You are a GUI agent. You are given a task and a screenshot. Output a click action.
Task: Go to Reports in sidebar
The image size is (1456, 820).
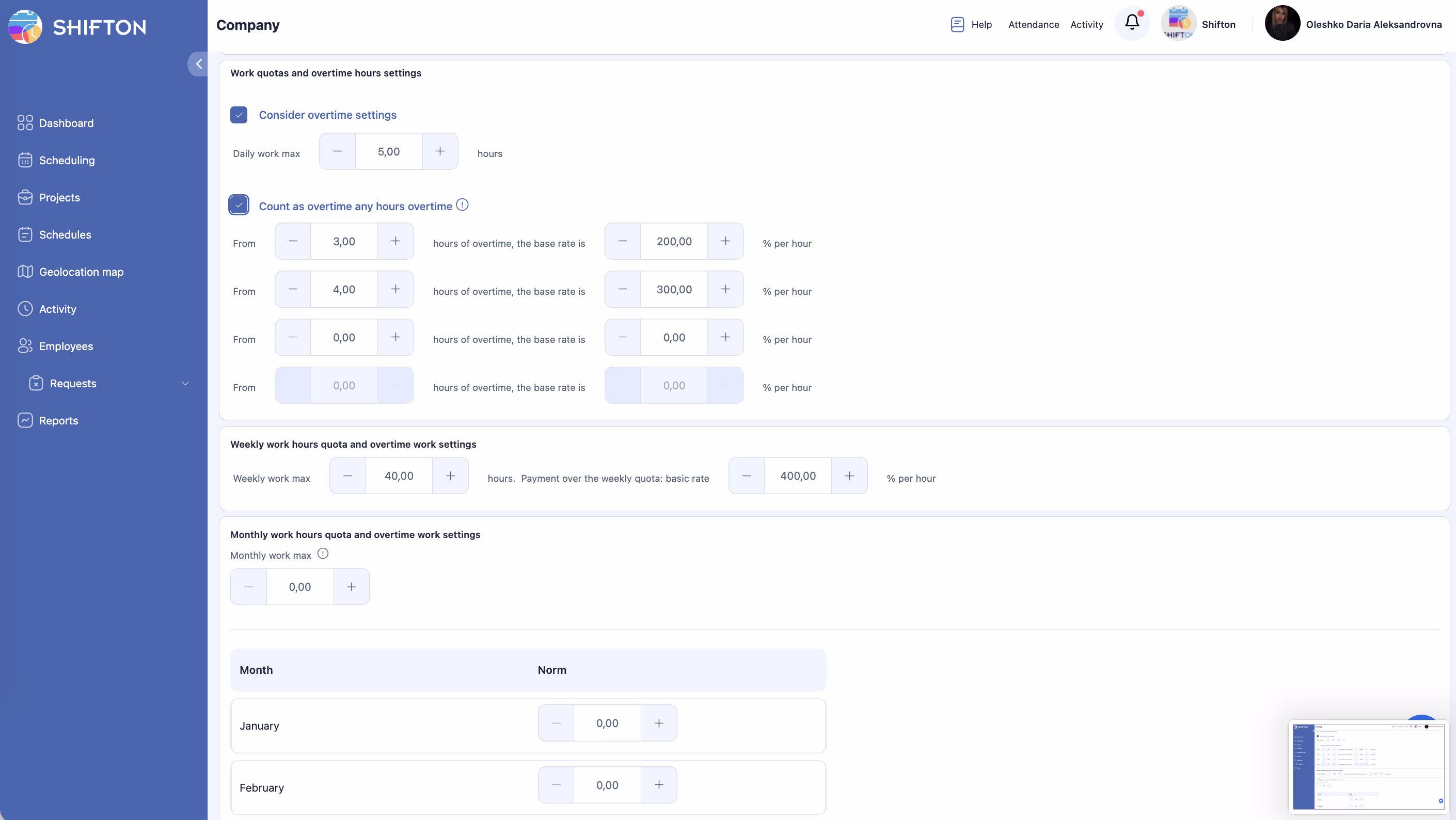58,420
